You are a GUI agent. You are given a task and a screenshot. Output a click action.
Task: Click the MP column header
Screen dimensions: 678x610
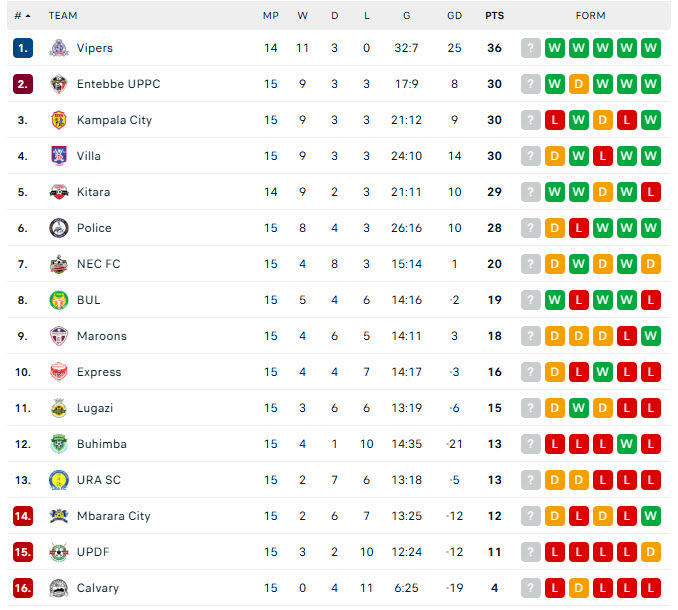coord(271,16)
